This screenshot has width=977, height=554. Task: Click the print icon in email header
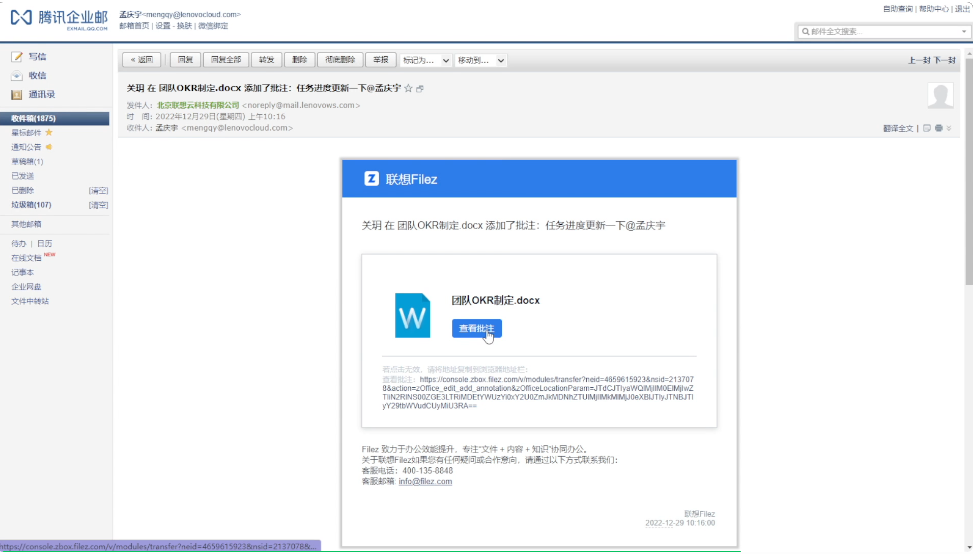(940, 128)
